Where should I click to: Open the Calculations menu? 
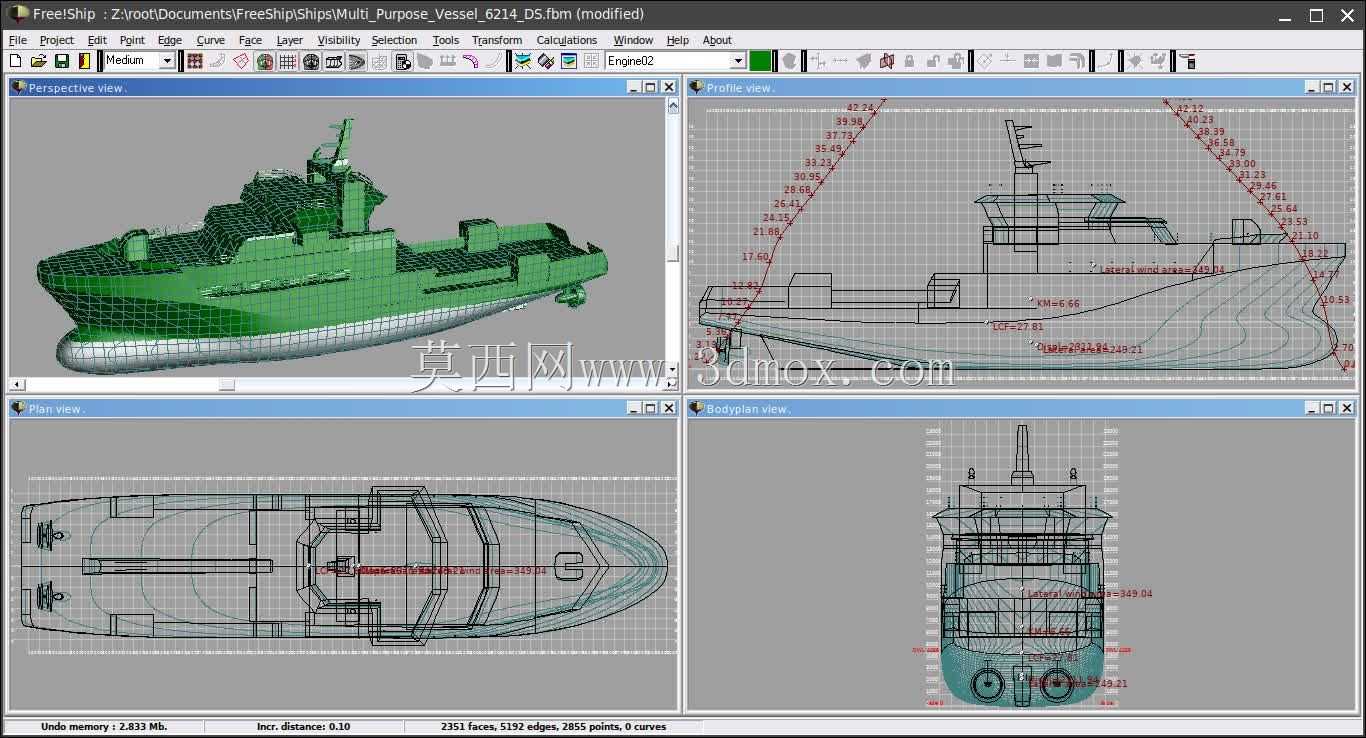coord(566,40)
